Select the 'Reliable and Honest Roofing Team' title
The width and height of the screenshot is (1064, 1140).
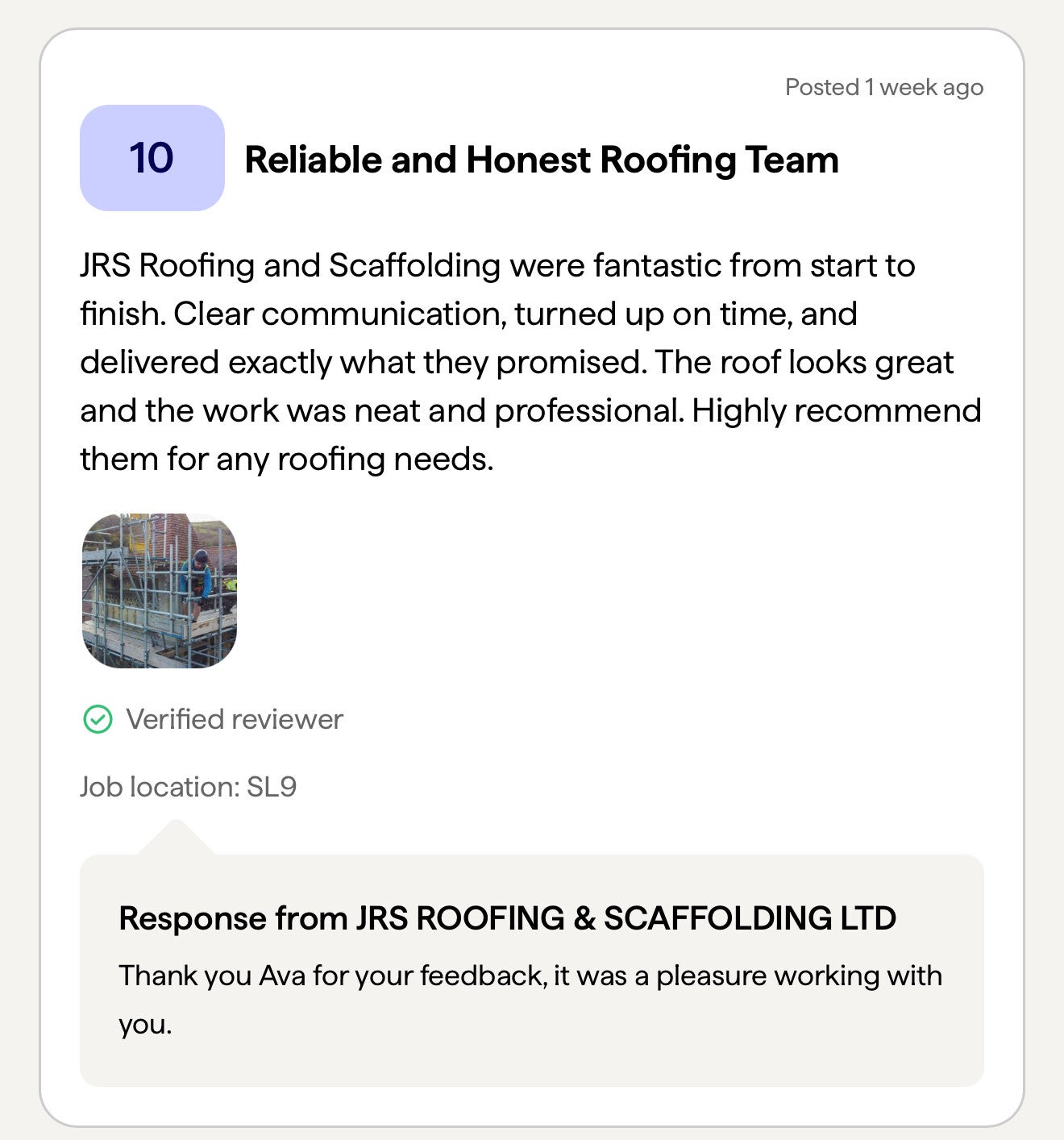pos(541,160)
